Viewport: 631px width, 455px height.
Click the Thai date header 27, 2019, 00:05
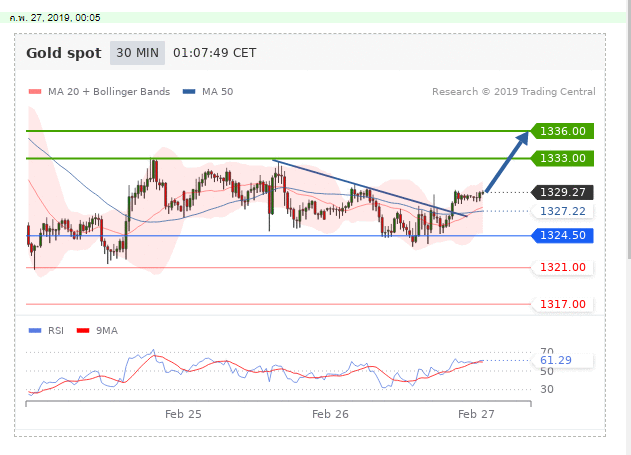pos(55,18)
